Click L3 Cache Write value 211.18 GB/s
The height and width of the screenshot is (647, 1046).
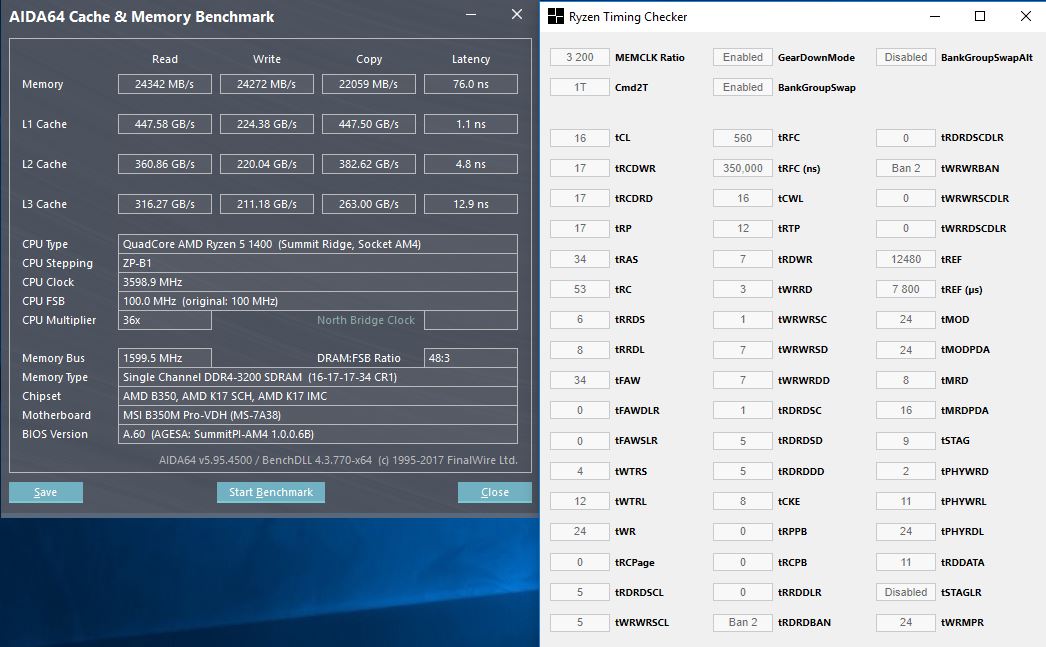267,204
